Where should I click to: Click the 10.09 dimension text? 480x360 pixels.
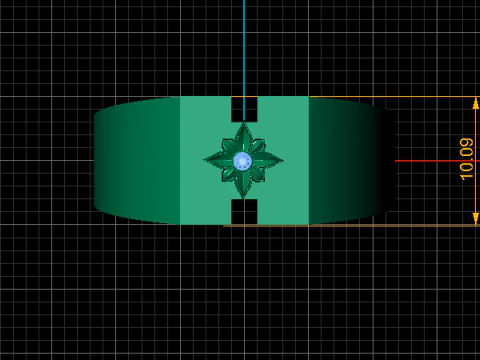click(466, 159)
